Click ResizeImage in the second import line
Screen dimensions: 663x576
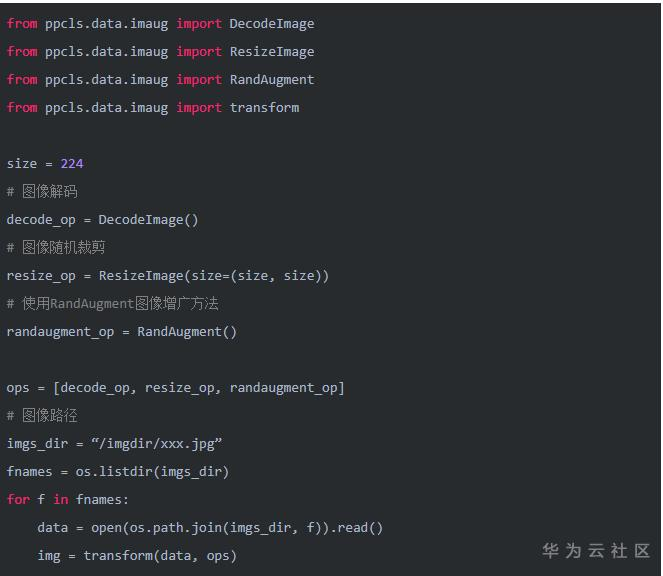point(271,51)
